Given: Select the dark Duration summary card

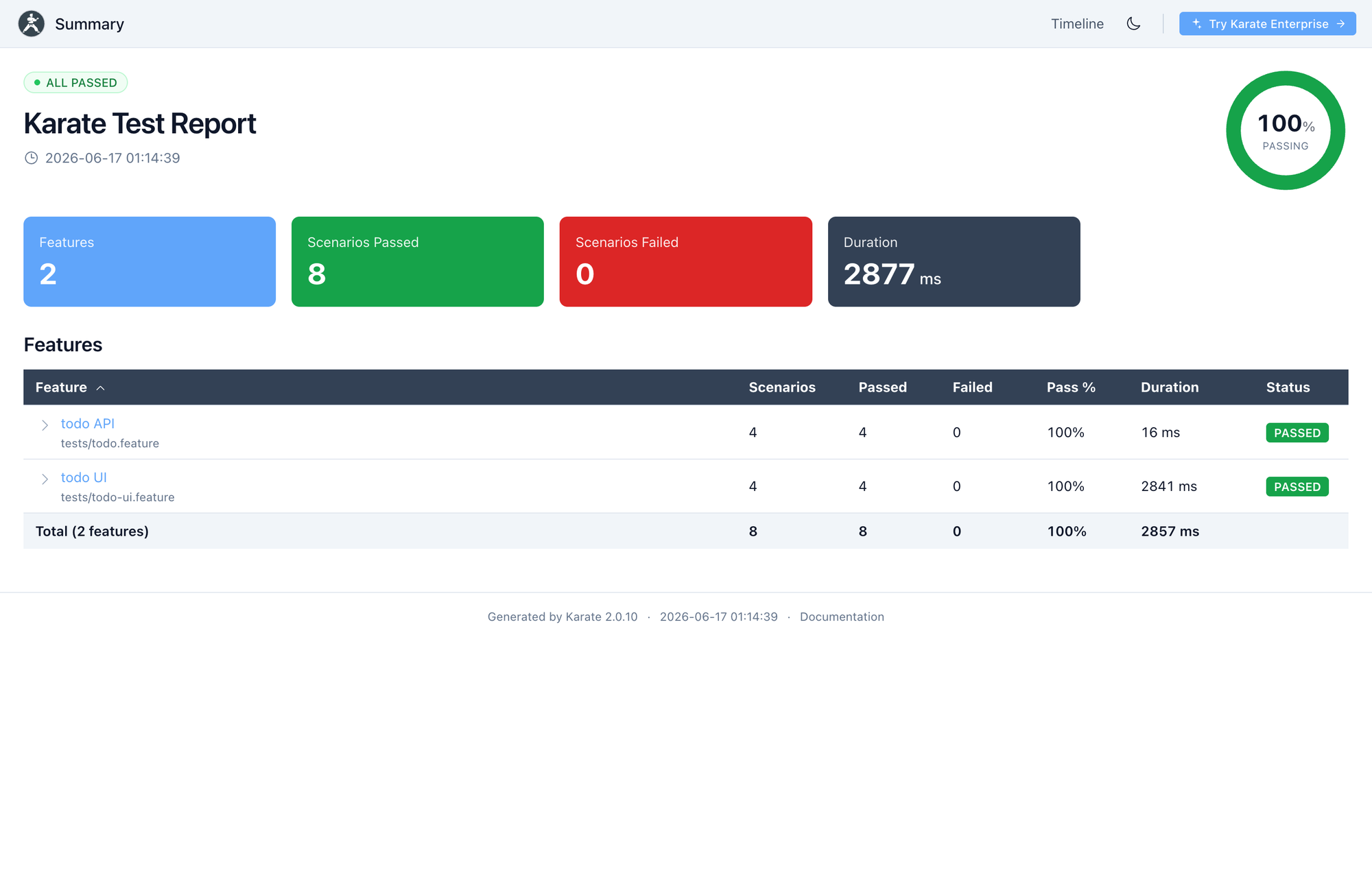Looking at the screenshot, I should [954, 262].
